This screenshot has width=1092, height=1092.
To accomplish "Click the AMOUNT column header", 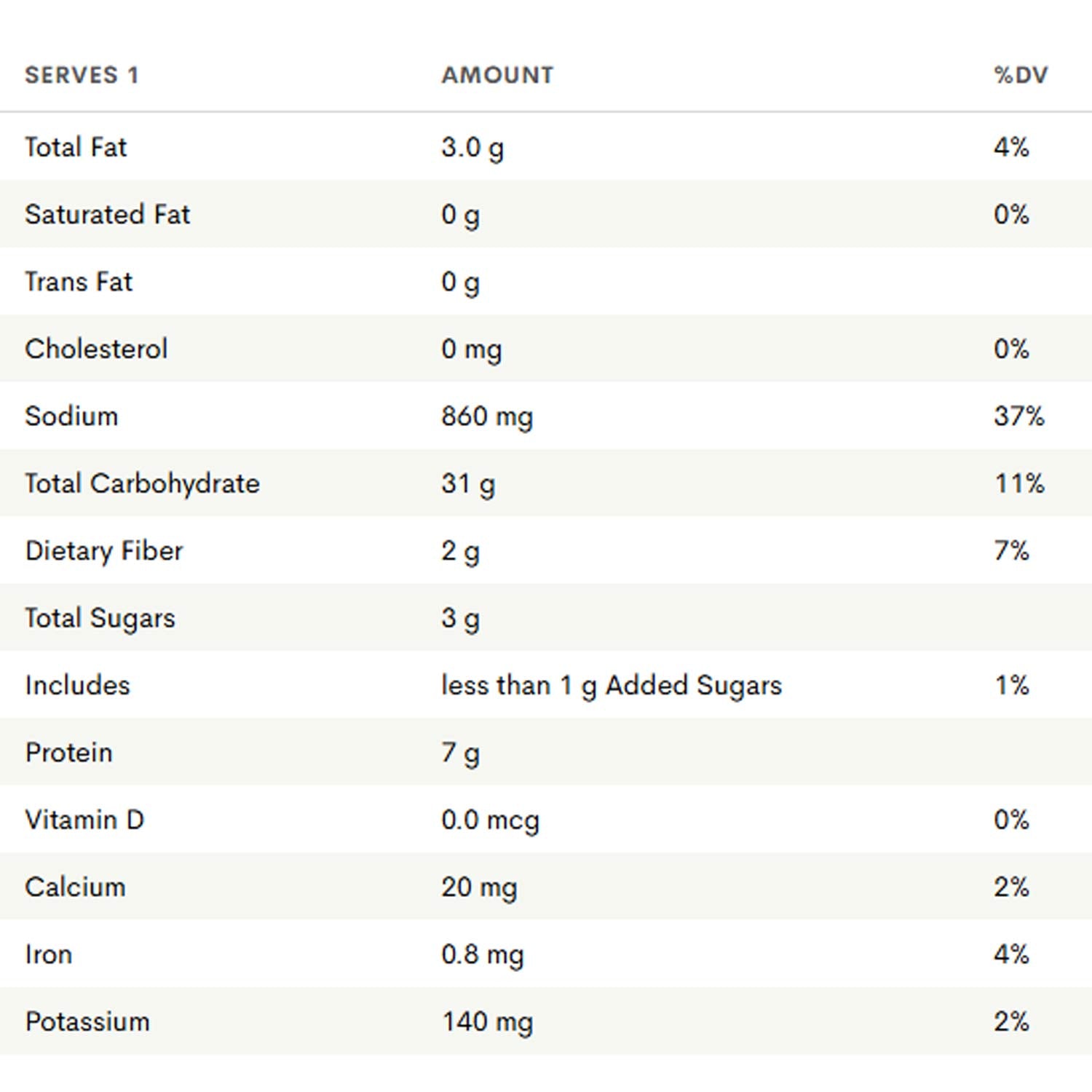I will [x=497, y=75].
